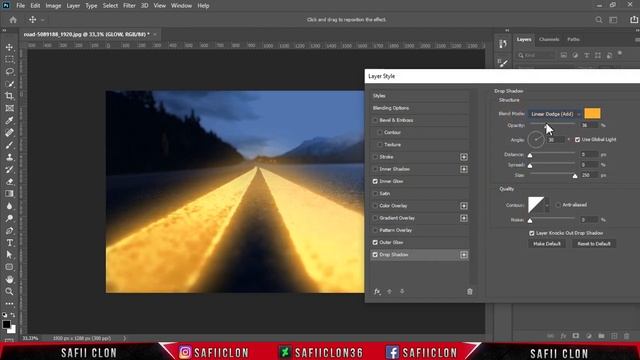This screenshot has height=360, width=640.
Task: Select the Drop Shadow effect row
Action: [420, 255]
